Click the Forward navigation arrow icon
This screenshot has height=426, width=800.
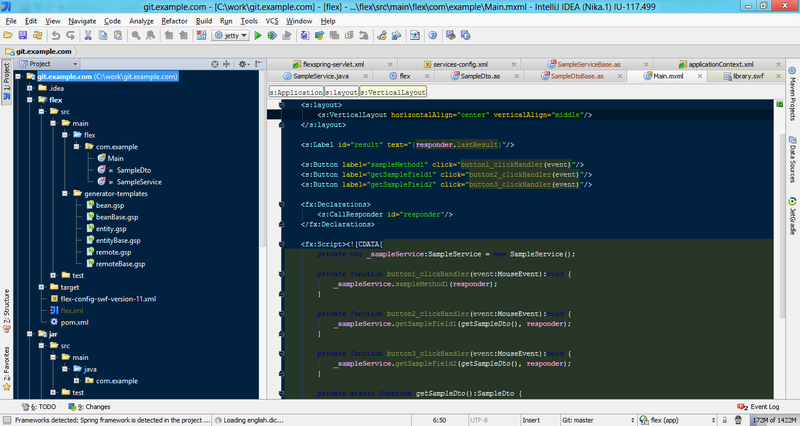(183, 35)
